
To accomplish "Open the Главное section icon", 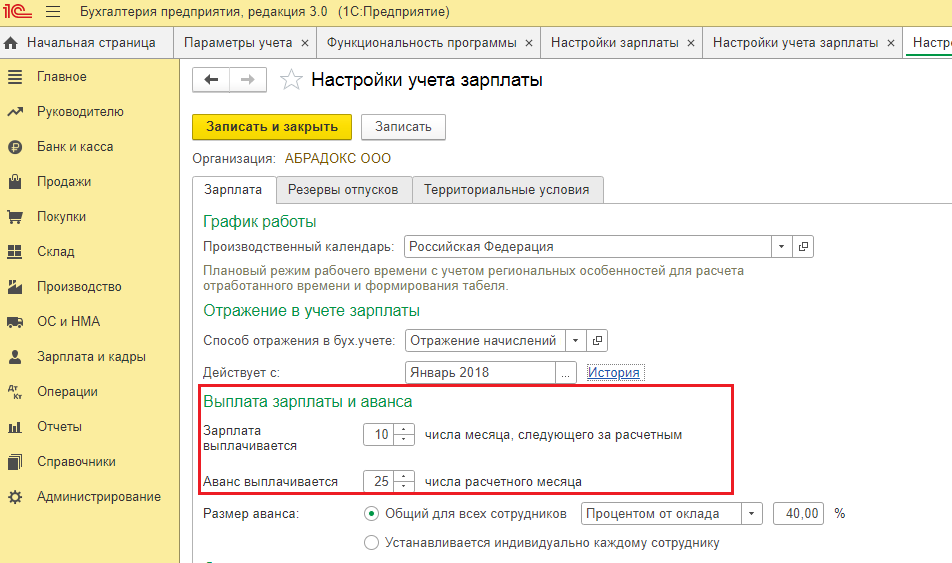I will (15, 77).
